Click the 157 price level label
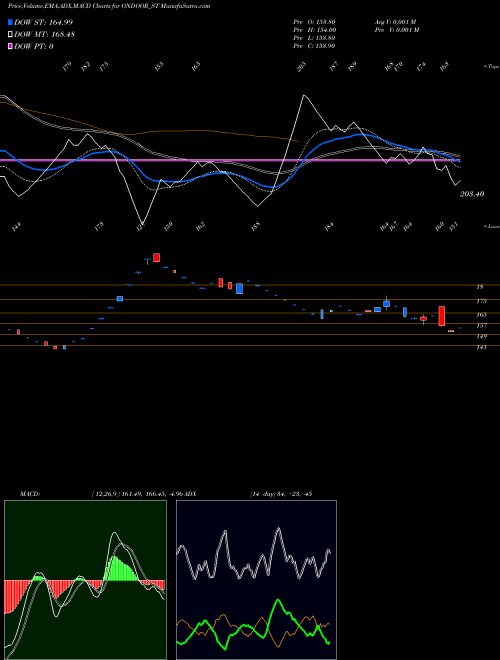Screen dimensions: 500x660 481,325
